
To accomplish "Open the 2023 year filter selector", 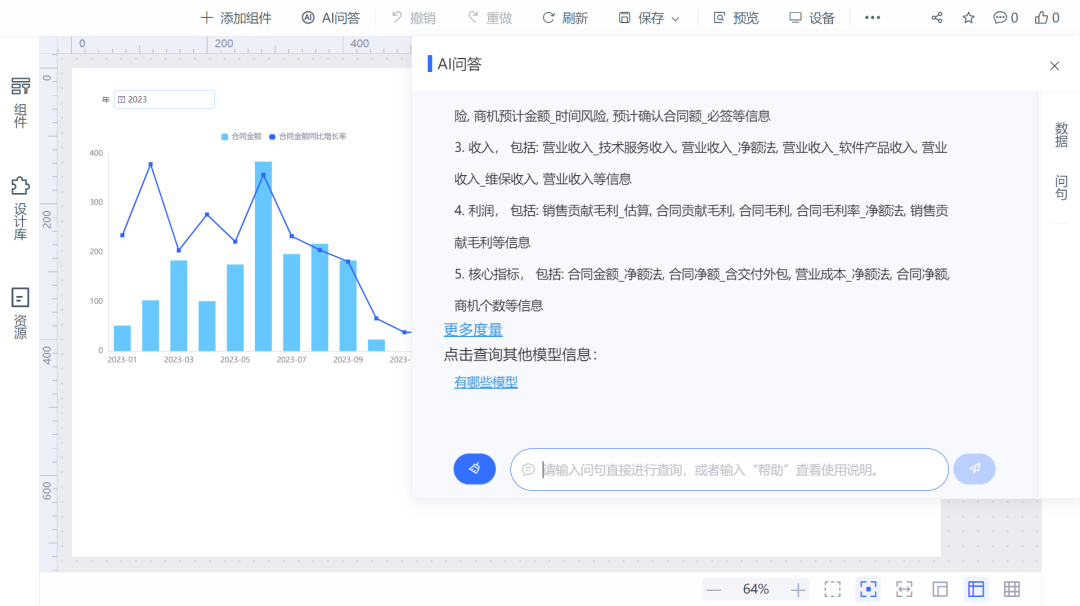I will point(165,99).
